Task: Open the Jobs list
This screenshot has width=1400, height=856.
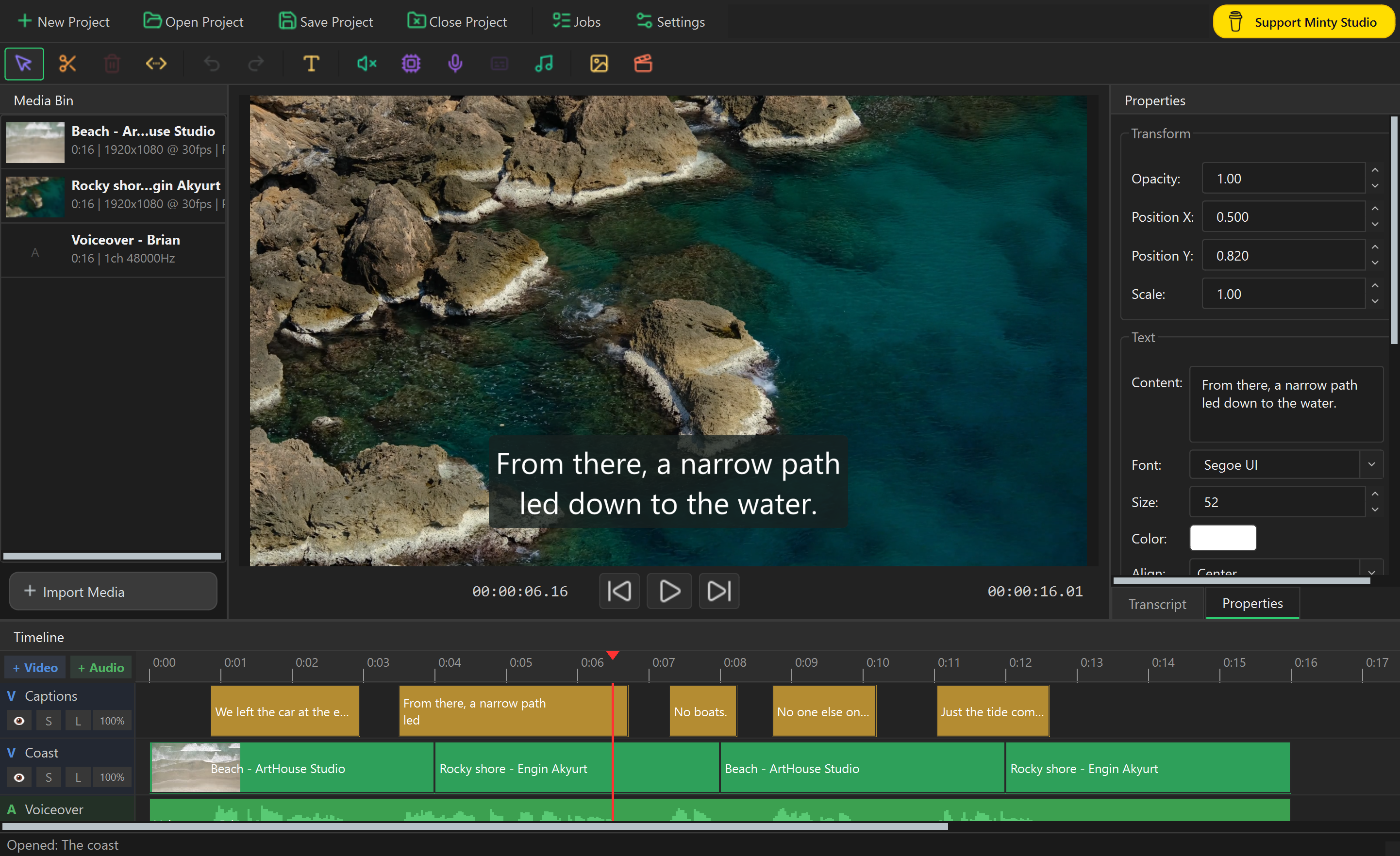Action: 576,21
